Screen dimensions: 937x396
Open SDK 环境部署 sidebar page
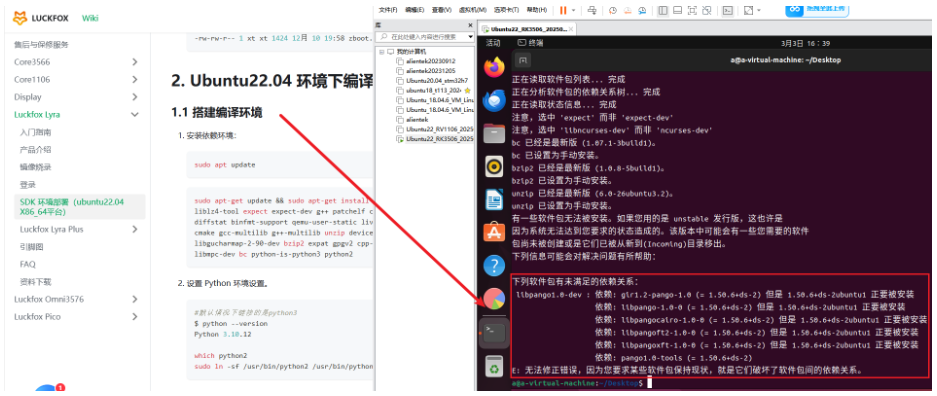(x=80, y=207)
